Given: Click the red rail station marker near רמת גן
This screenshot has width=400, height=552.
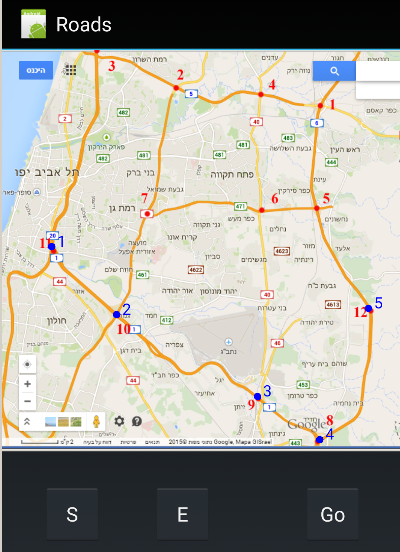Looking at the screenshot, I should click(147, 214).
